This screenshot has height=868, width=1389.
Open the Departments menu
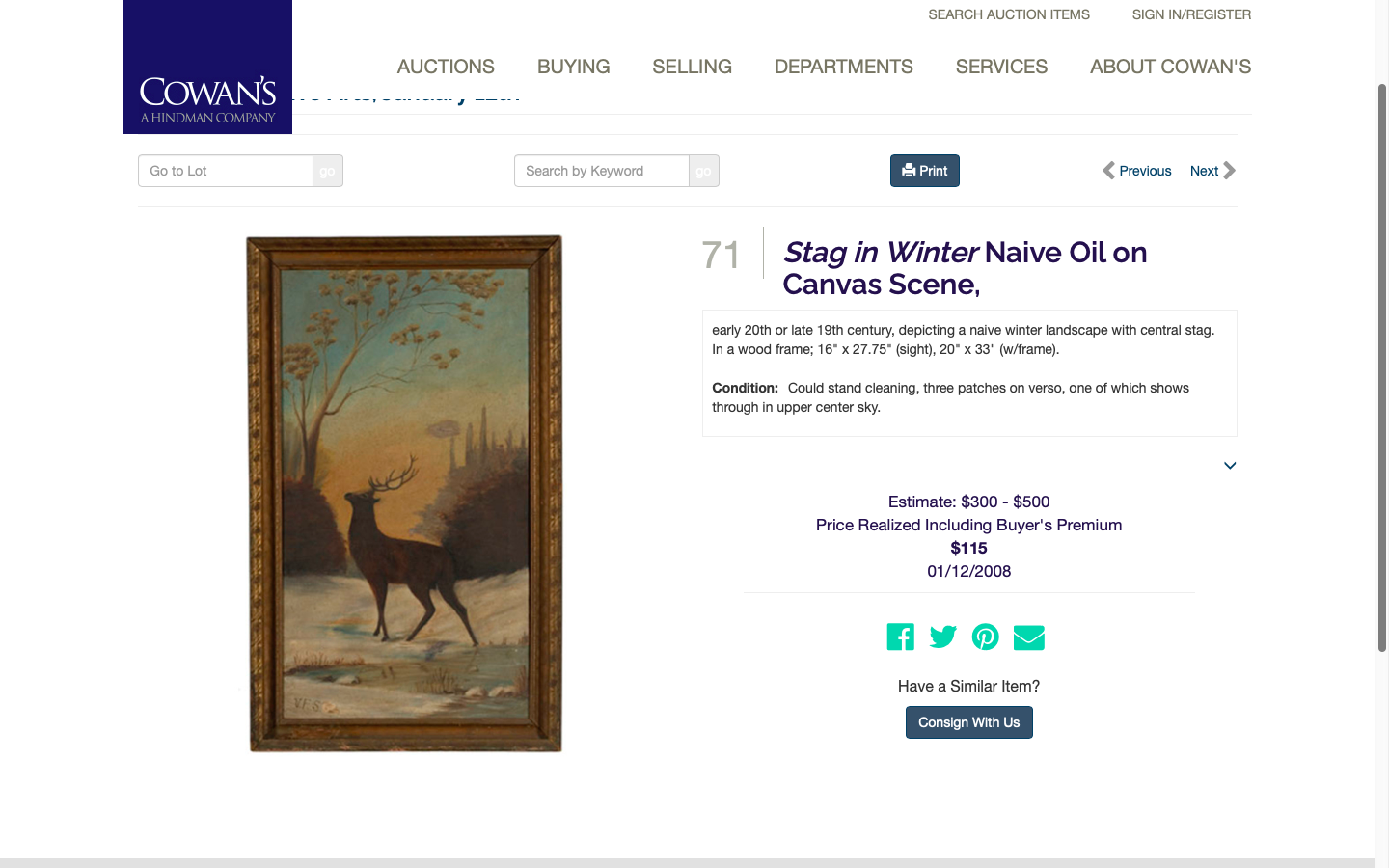pyautogui.click(x=843, y=67)
